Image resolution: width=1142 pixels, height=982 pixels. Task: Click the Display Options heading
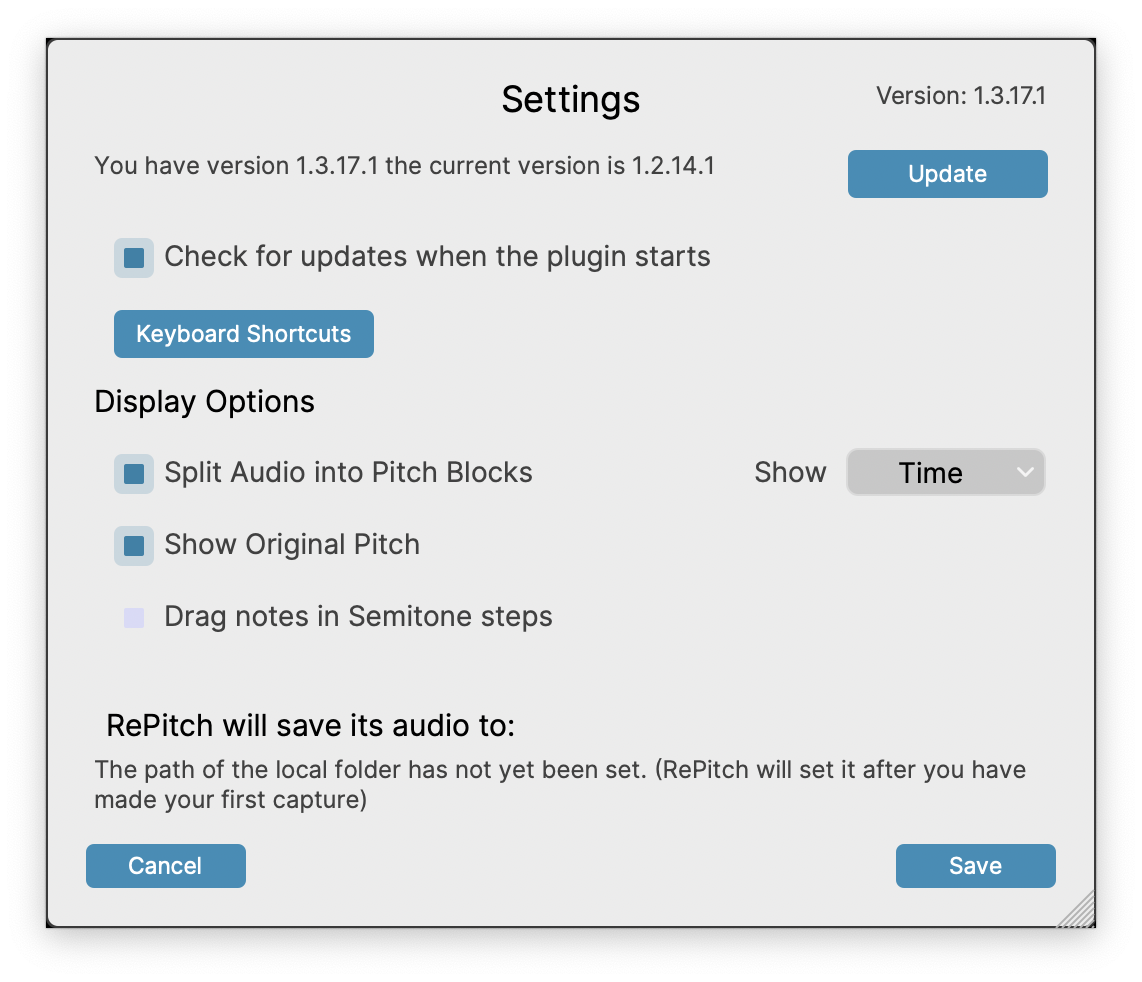(204, 402)
